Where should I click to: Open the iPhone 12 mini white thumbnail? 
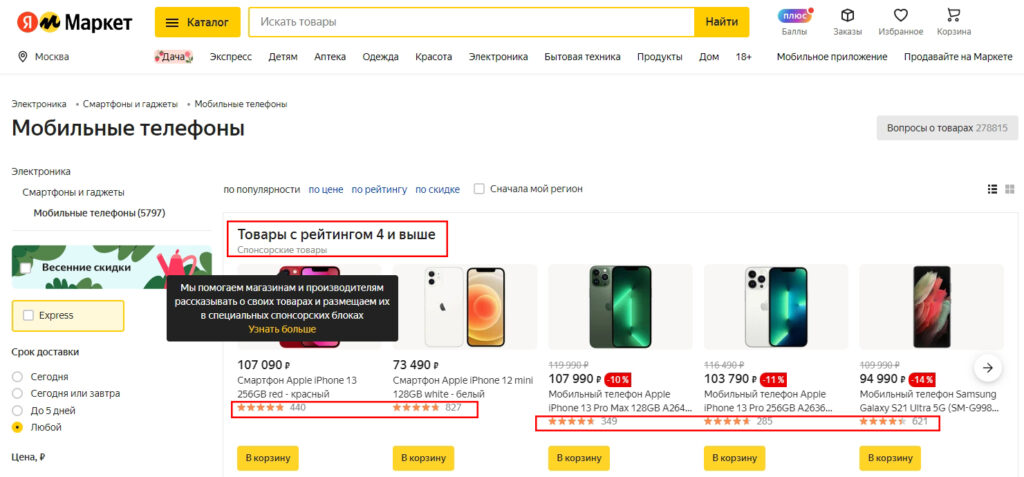click(x=465, y=306)
